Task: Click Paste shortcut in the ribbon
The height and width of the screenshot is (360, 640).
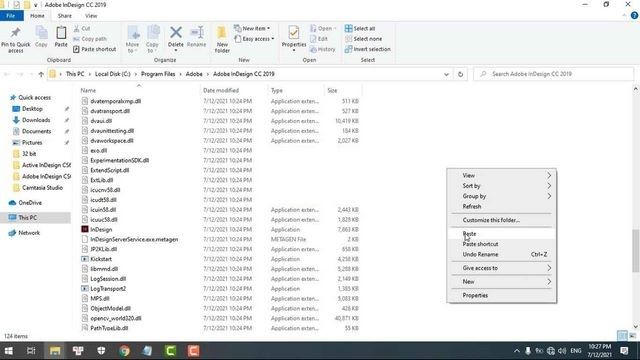Action: coord(94,49)
